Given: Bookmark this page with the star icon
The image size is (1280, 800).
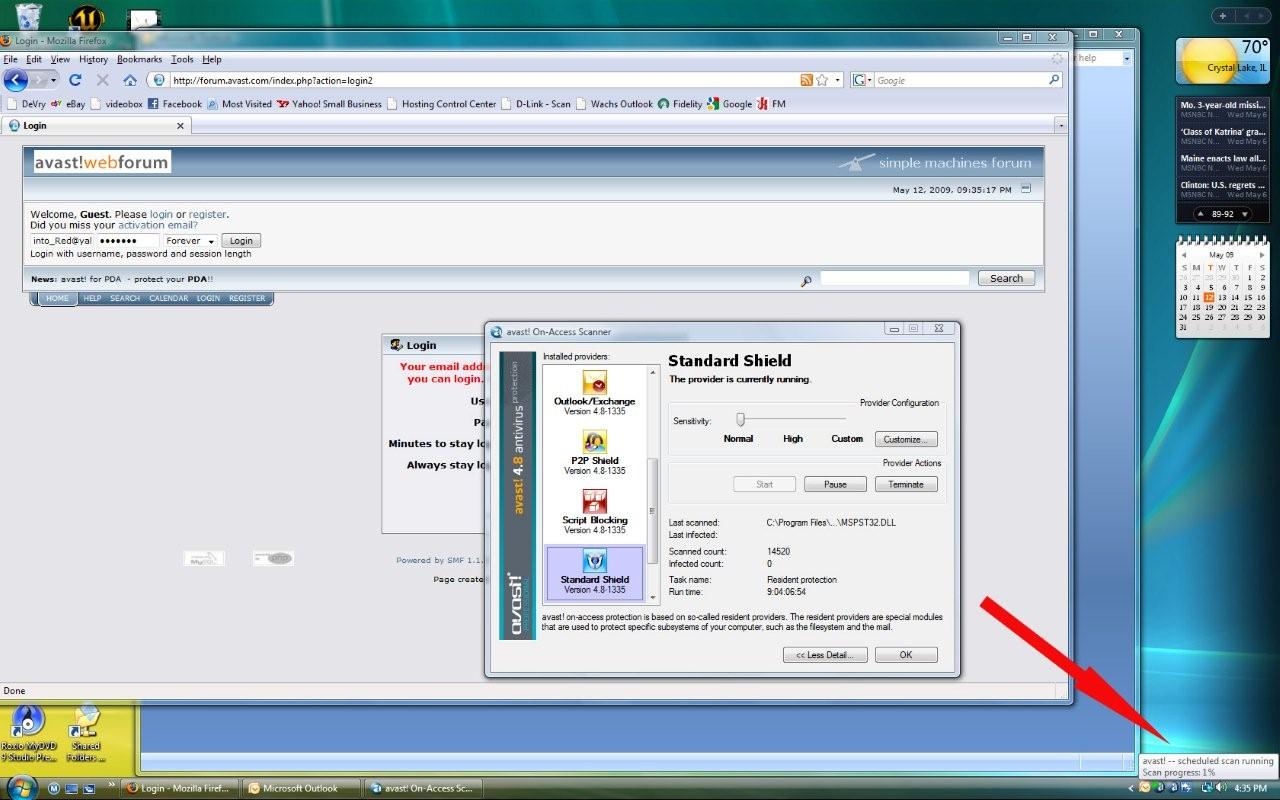Looking at the screenshot, I should tap(822, 80).
